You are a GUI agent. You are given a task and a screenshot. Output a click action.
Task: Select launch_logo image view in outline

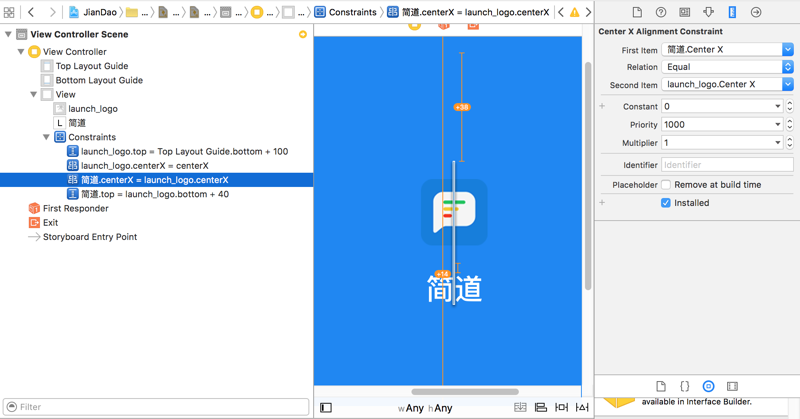click(93, 109)
